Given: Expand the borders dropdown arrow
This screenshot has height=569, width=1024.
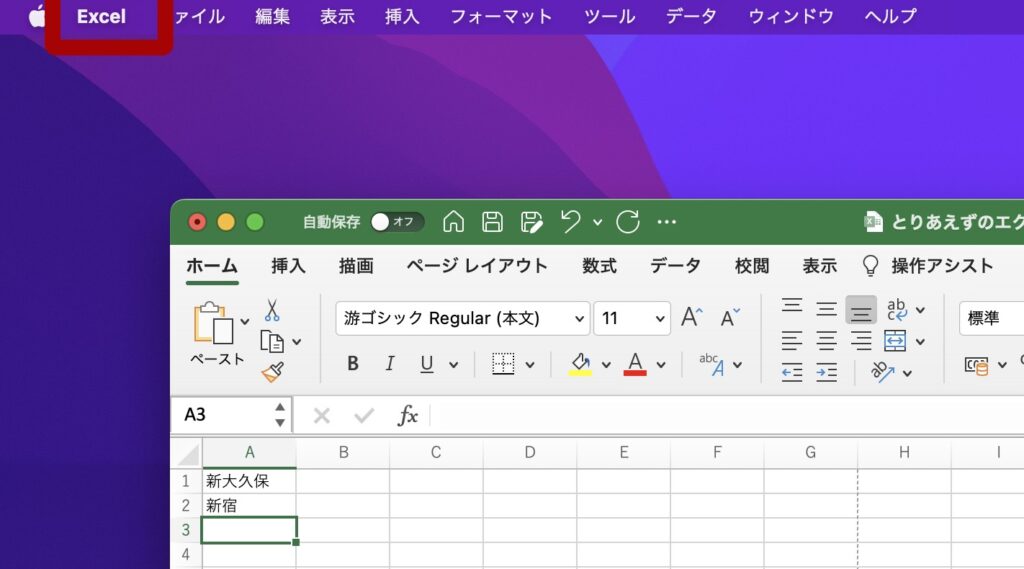Looking at the screenshot, I should click(530, 365).
